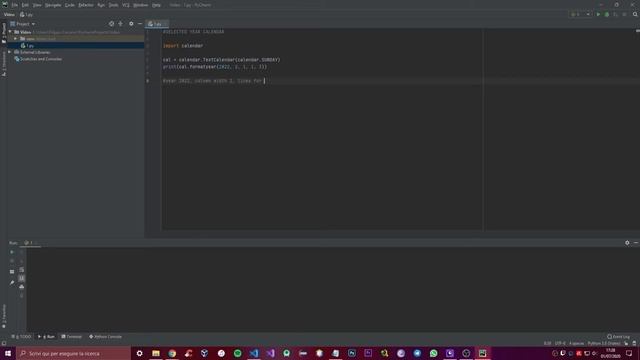Open Run panel gear settings

627,243
